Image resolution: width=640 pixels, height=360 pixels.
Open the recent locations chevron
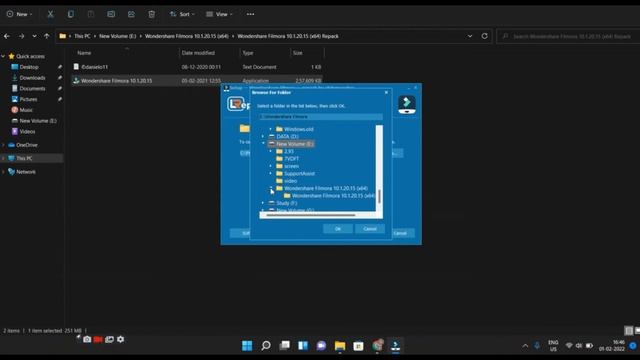pos(34,36)
